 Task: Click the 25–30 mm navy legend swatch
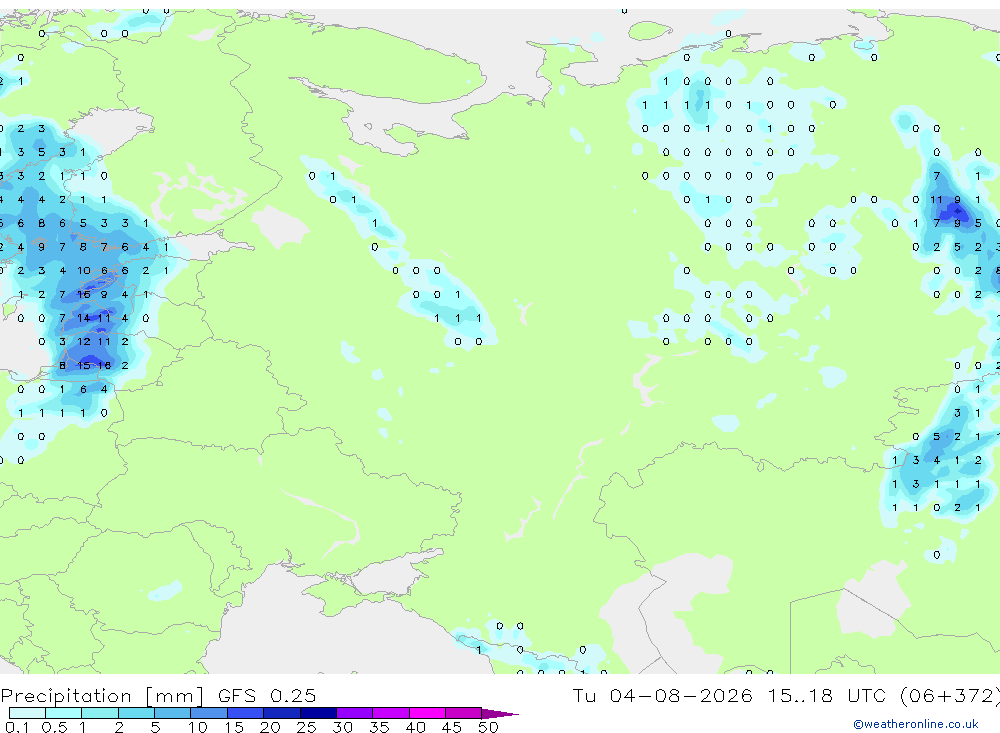pyautogui.click(x=318, y=713)
